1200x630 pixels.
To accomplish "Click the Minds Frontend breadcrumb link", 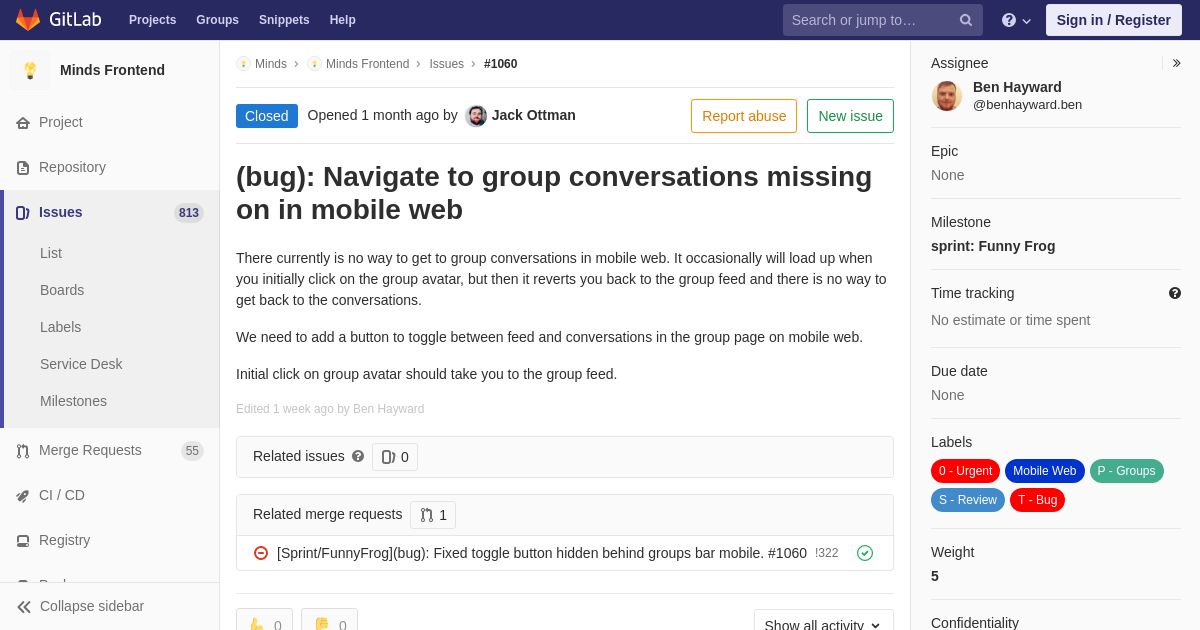I will coord(367,64).
